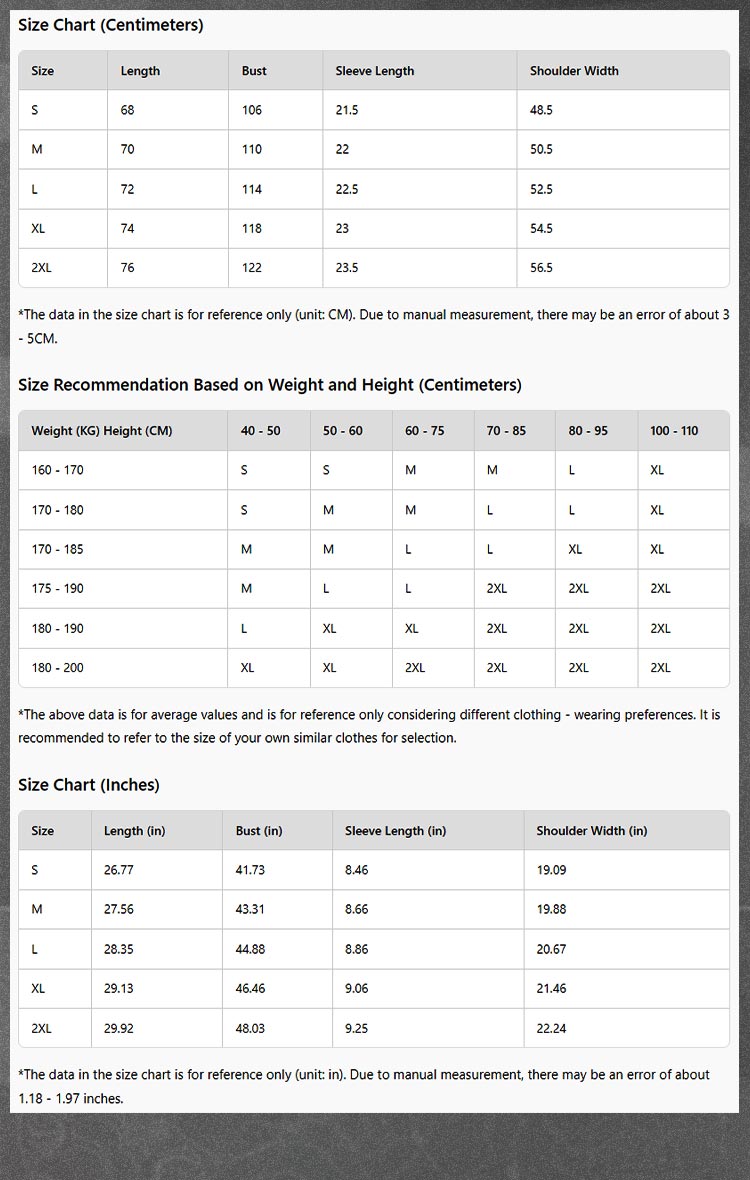The image size is (750, 1180).
Task: Click the '40 - 50' weight column header
Action: tap(260, 431)
